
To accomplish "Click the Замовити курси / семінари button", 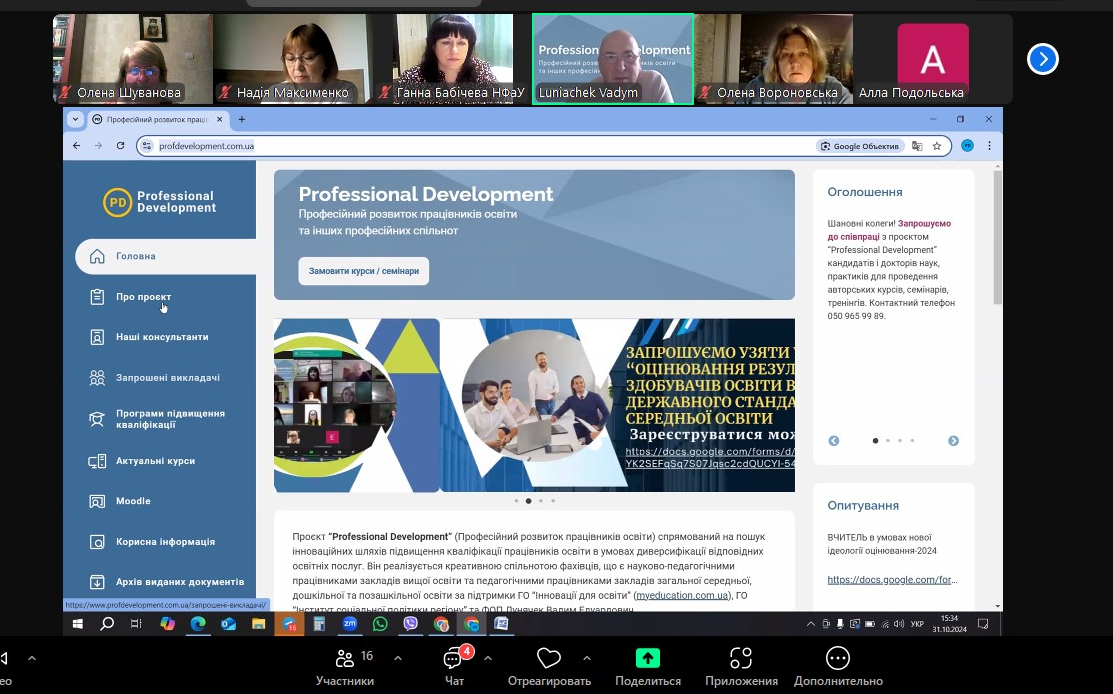I will point(363,271).
